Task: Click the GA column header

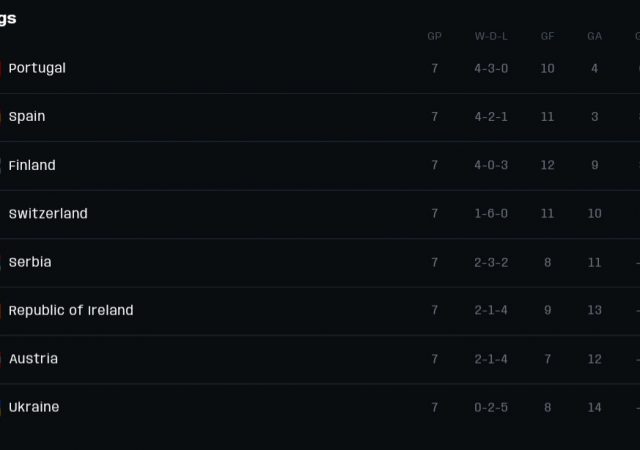Action: pos(595,36)
